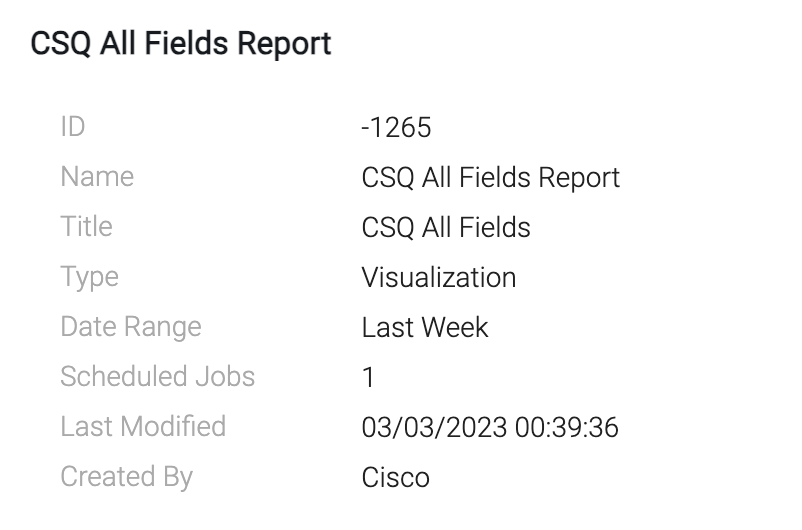Screen dimensions: 802x530
Task: Select the Visualization type value
Action: pyautogui.click(x=438, y=277)
